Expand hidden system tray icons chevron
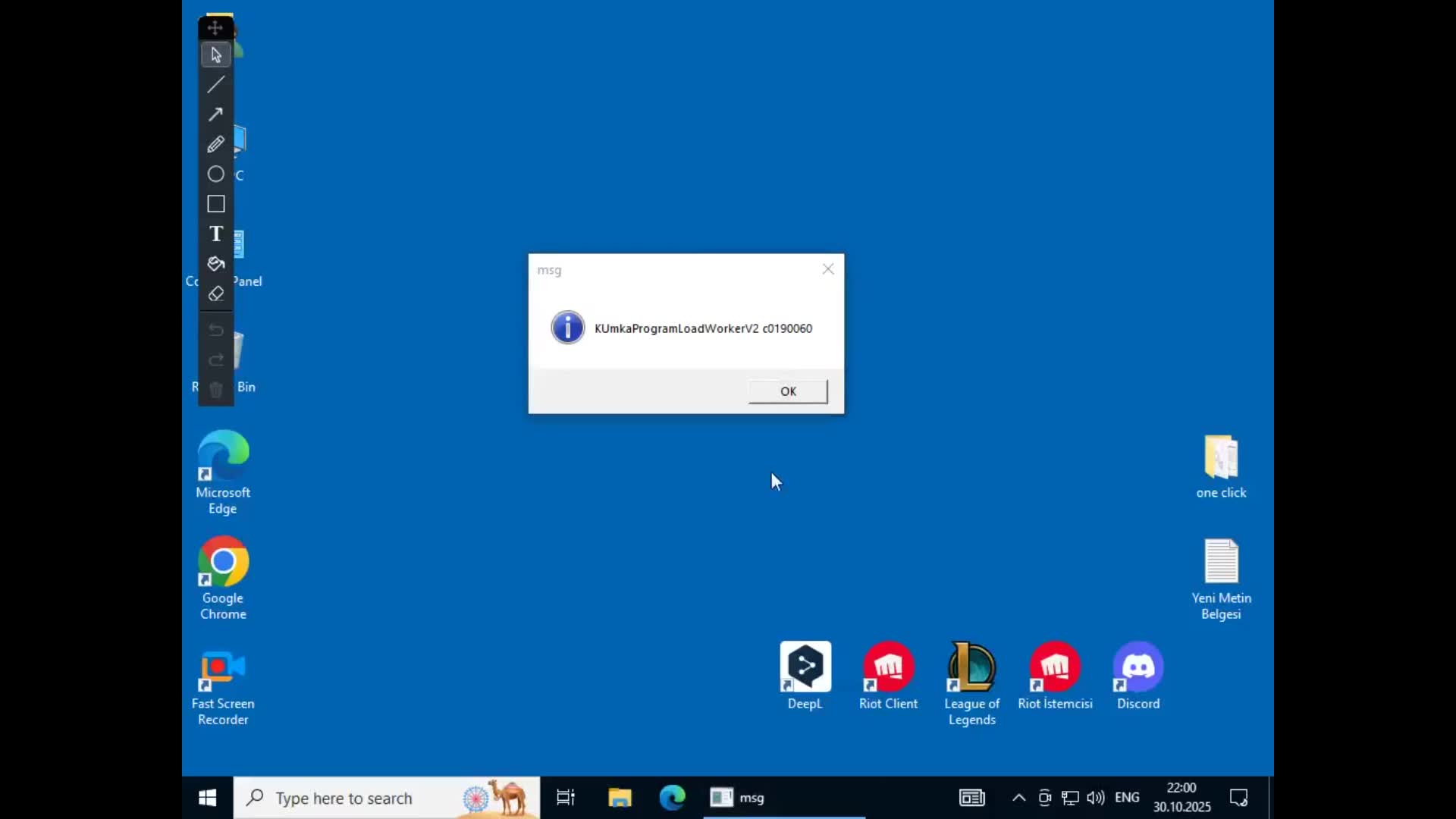This screenshot has height=819, width=1456. click(x=1018, y=798)
